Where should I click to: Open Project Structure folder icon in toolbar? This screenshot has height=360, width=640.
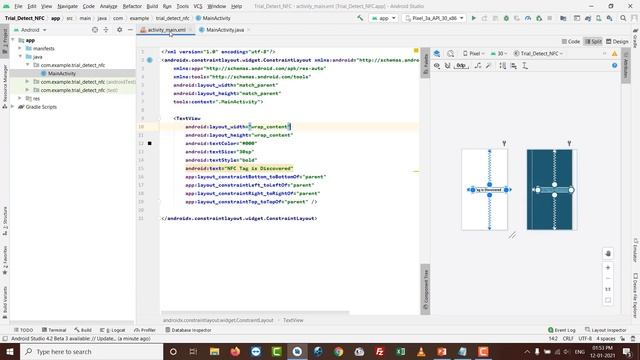click(563, 18)
